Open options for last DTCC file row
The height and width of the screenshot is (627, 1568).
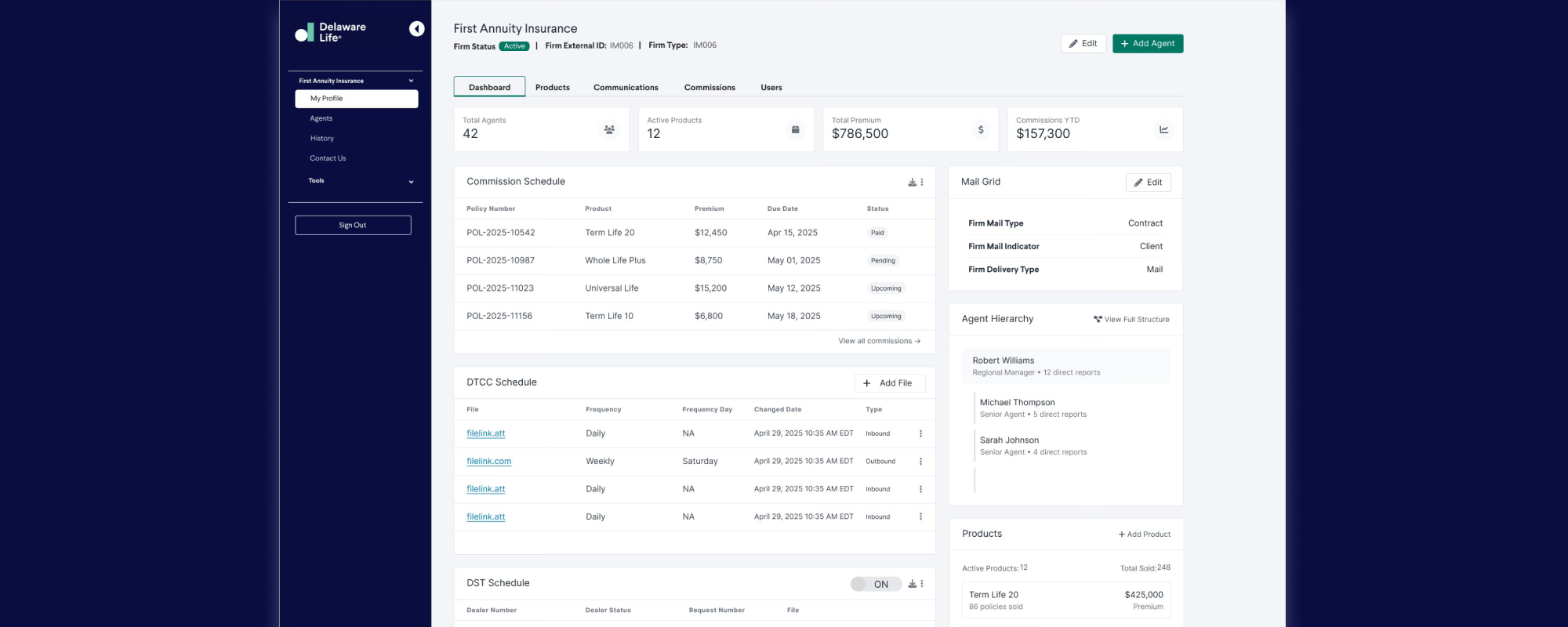pos(920,517)
